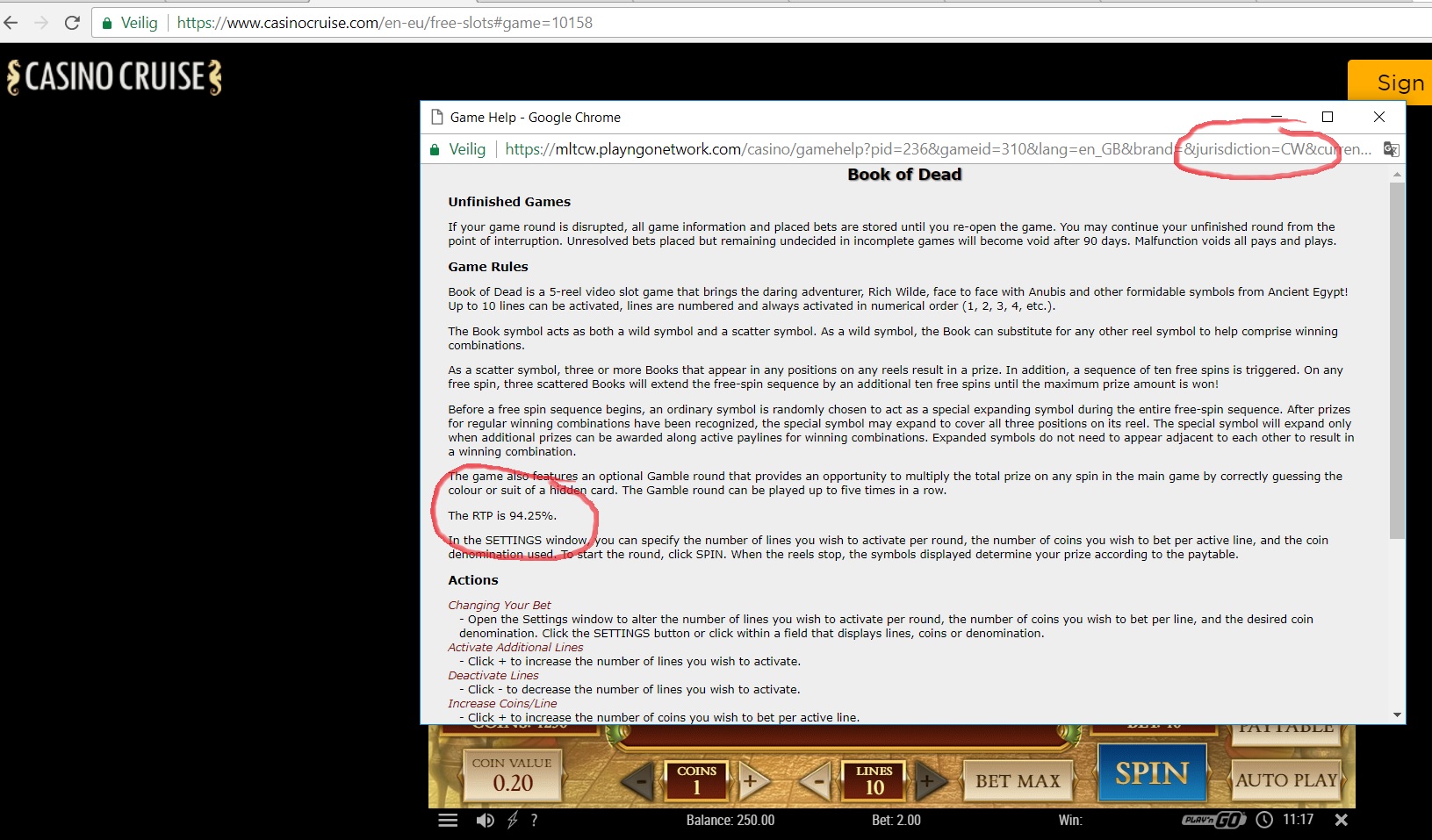Image resolution: width=1432 pixels, height=840 pixels.
Task: Start AUTO PLAY mode
Action: [1286, 779]
